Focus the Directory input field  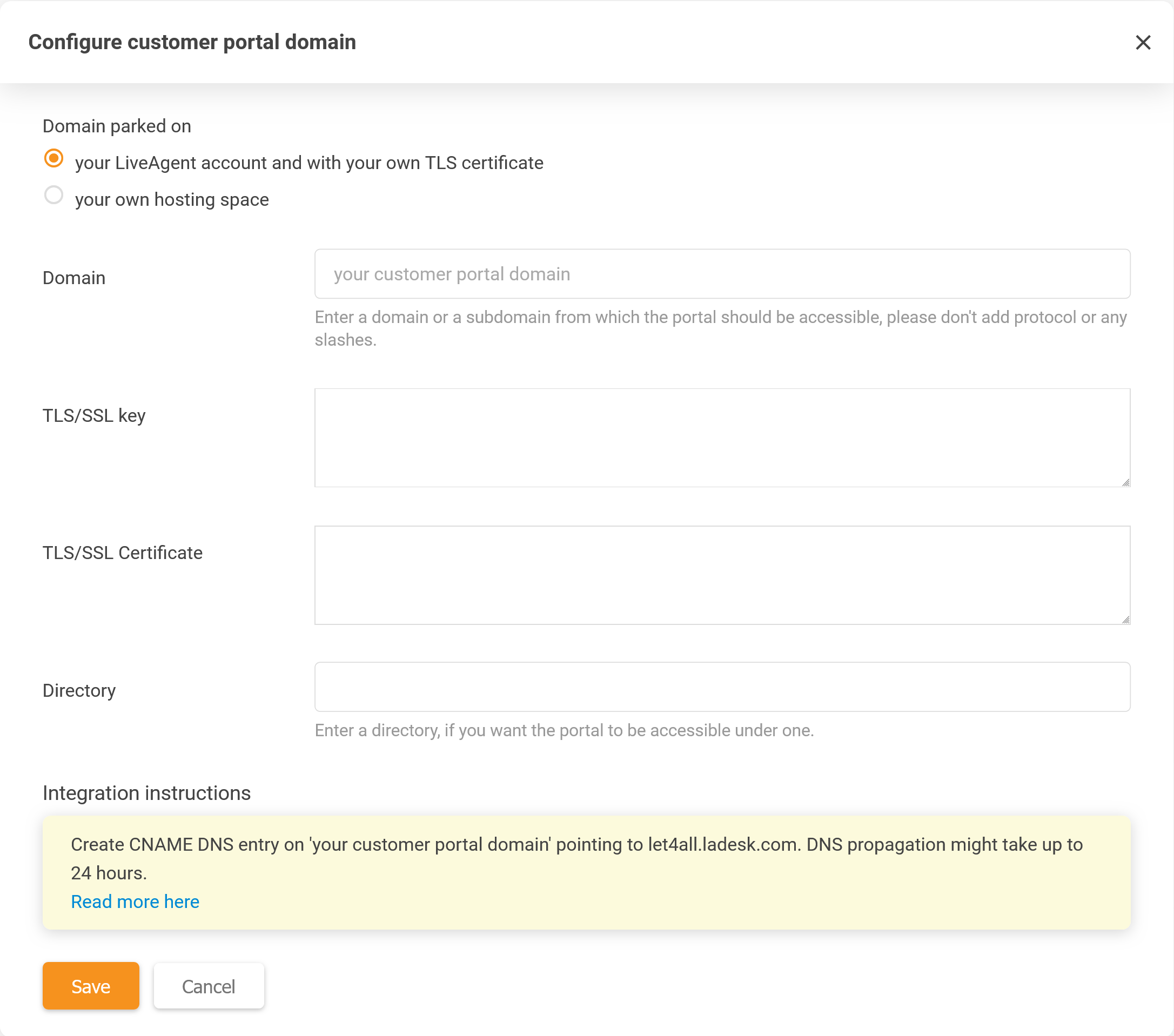tap(722, 687)
